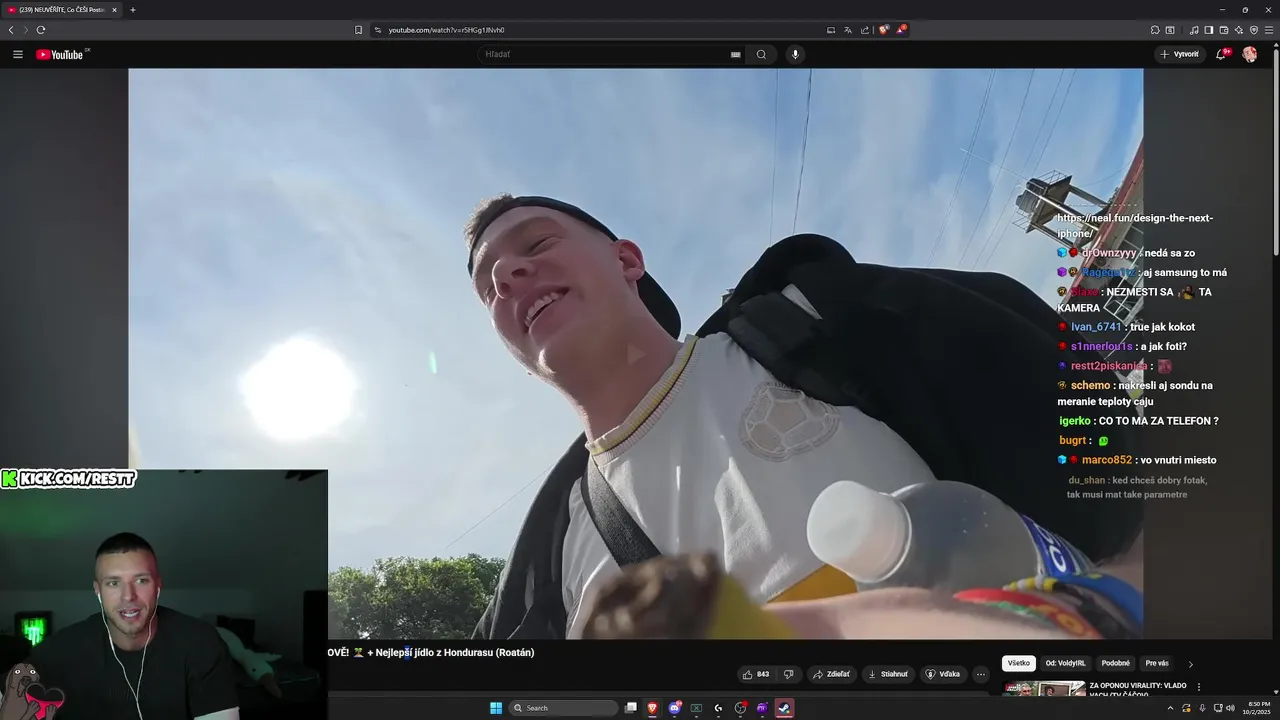
Task: Click the Vďaka thanks button
Action: tap(942, 674)
